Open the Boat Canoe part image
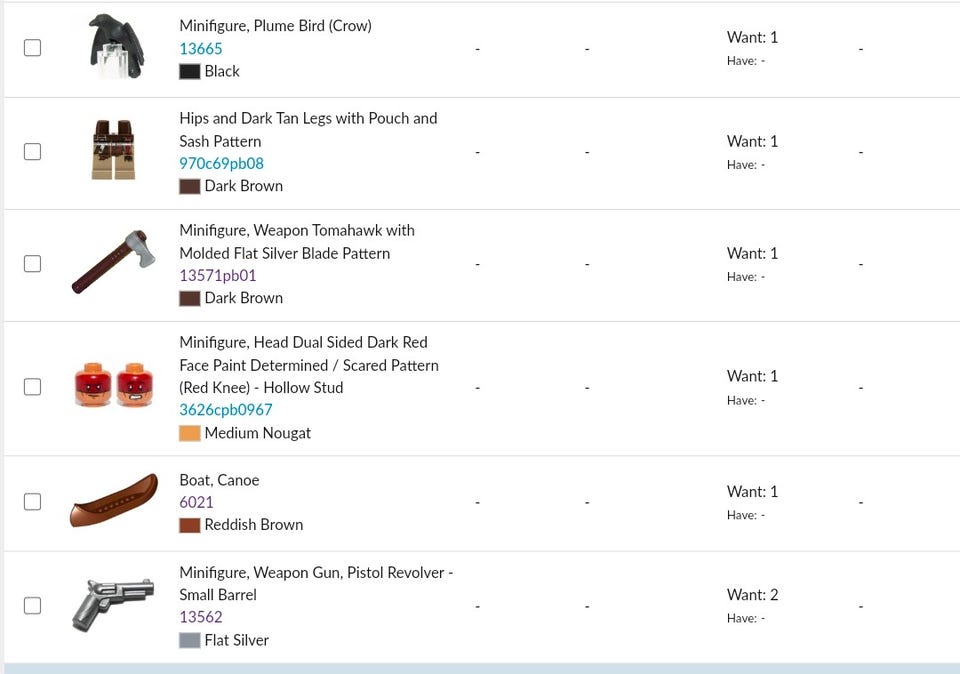Image resolution: width=960 pixels, height=674 pixels. (114, 501)
